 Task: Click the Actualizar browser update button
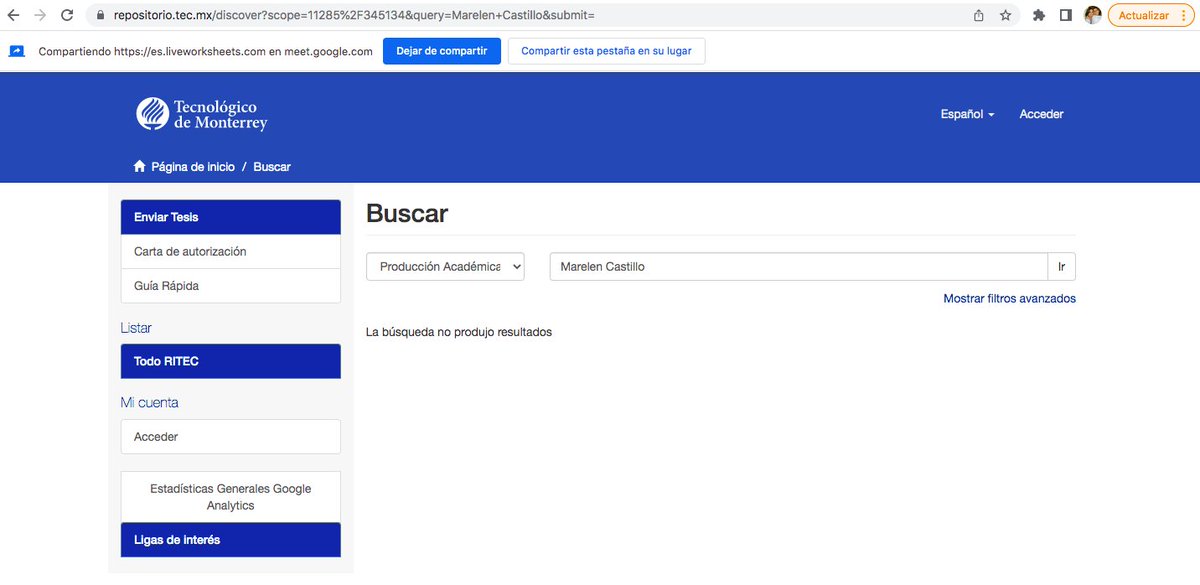pyautogui.click(x=1151, y=16)
